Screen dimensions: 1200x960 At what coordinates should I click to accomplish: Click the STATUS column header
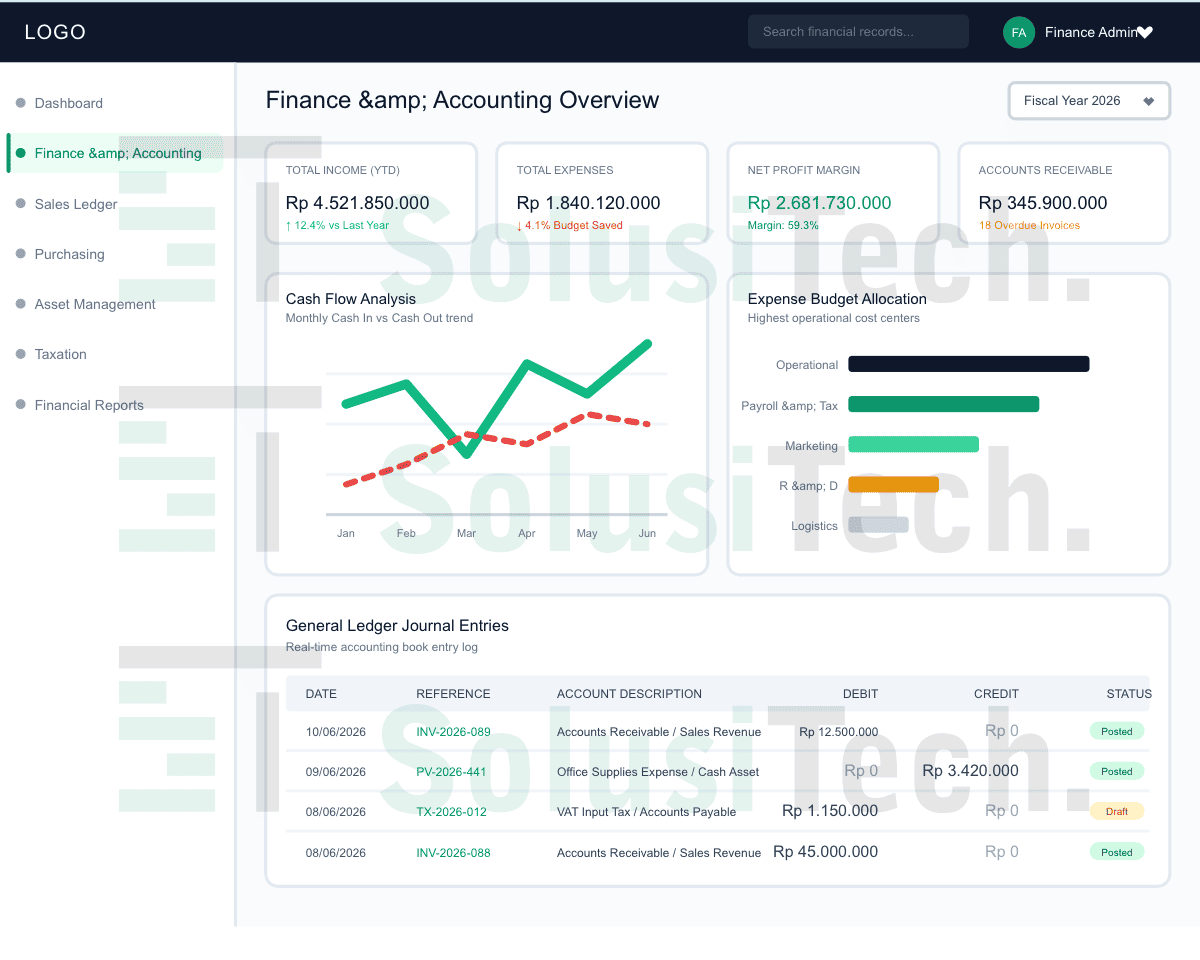1129,694
